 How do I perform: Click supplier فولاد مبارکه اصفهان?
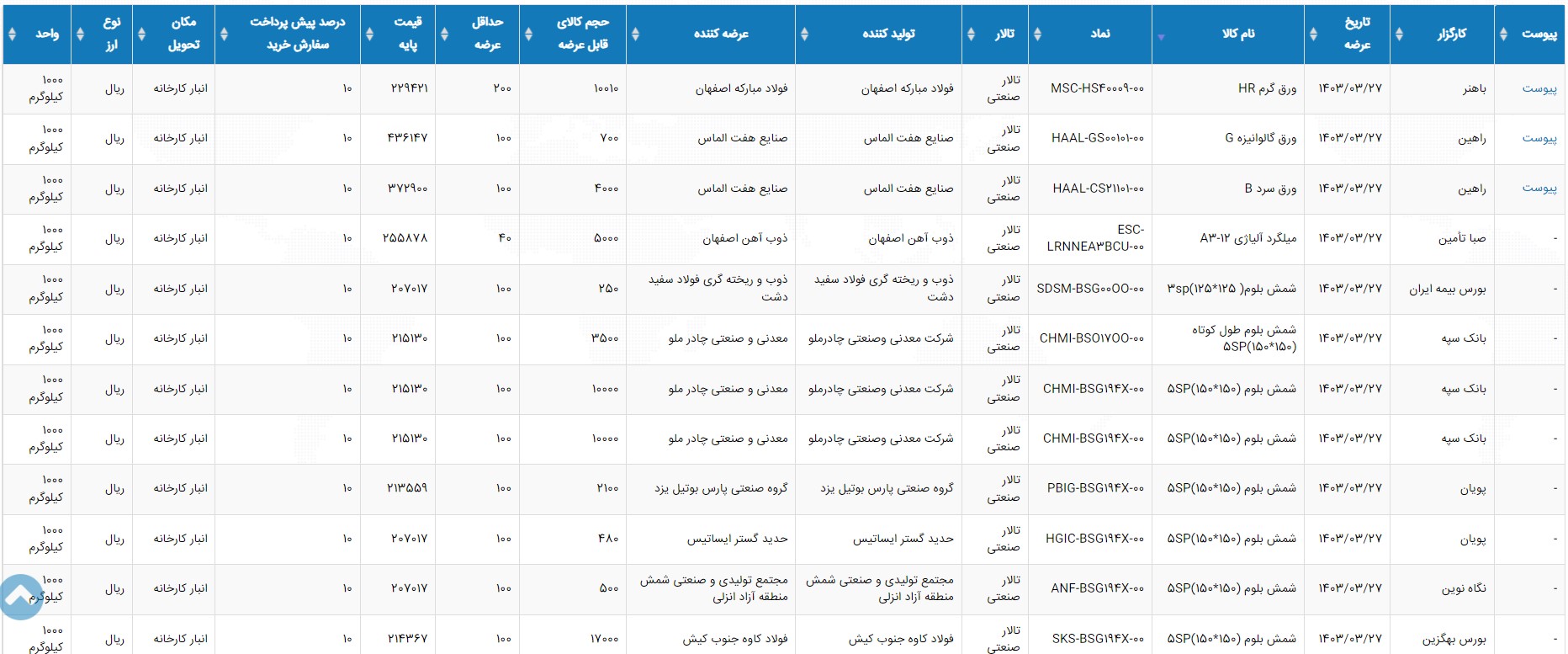[741, 88]
